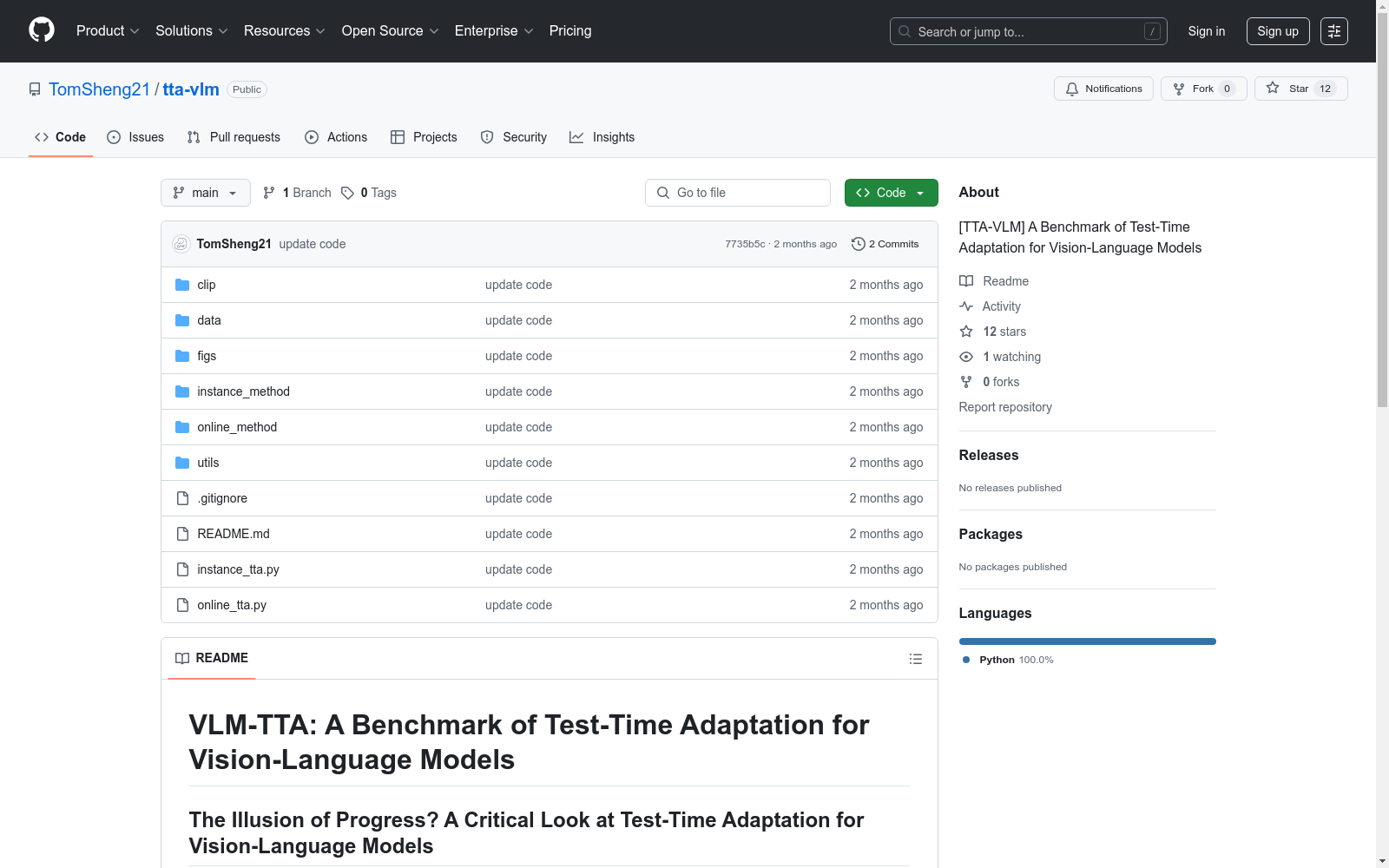Open 'update code' message in clip row
The image size is (1389, 868).
[518, 285]
